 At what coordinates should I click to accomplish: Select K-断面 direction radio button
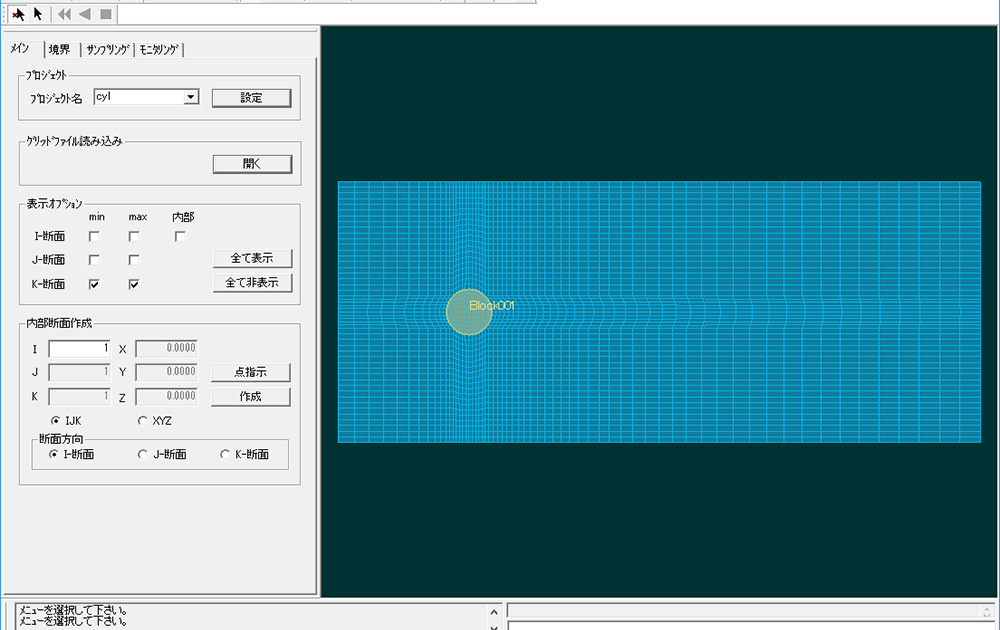tap(224, 455)
